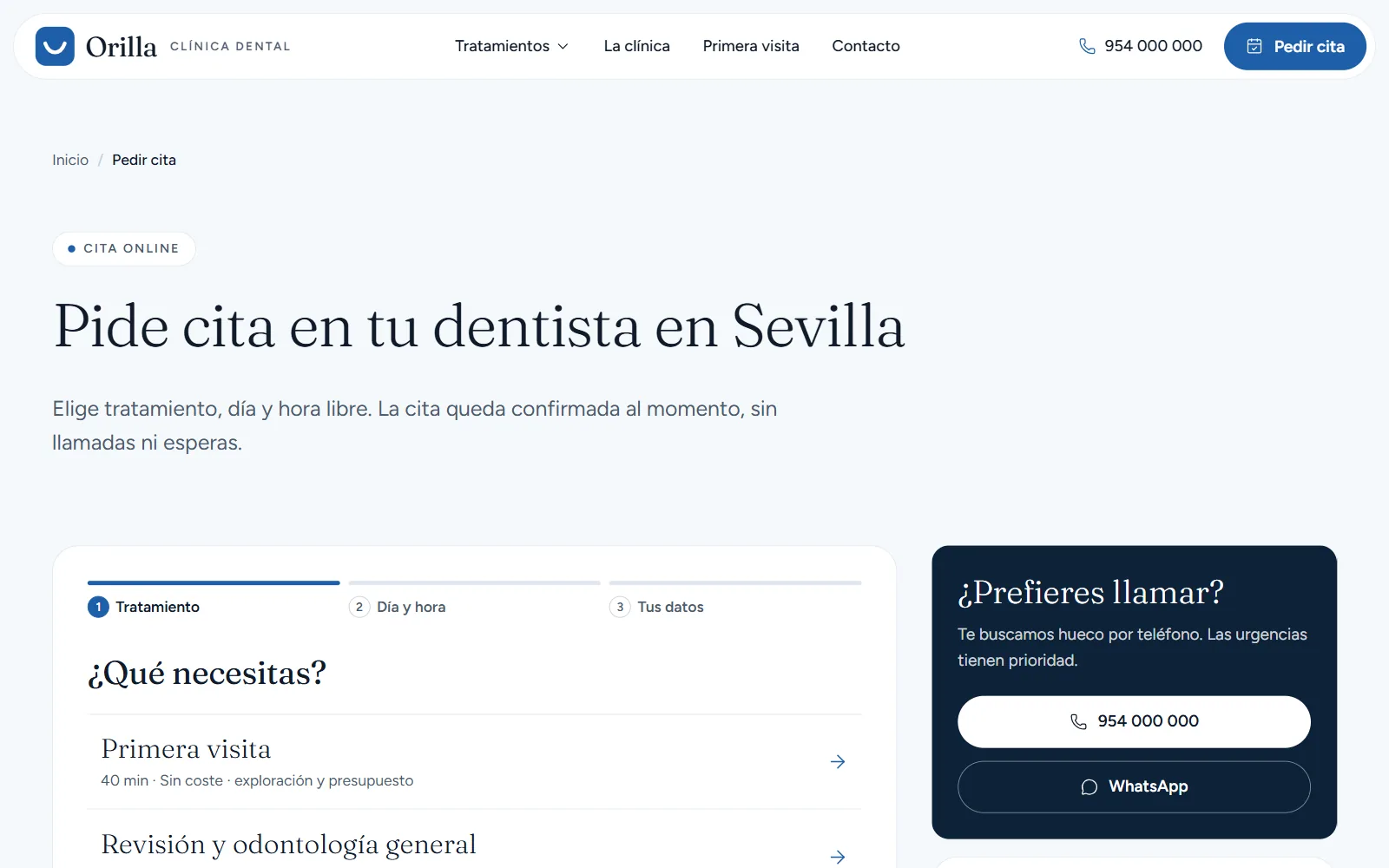1389x868 pixels.
Task: Go to Primera visita in navigation
Action: pyautogui.click(x=751, y=46)
